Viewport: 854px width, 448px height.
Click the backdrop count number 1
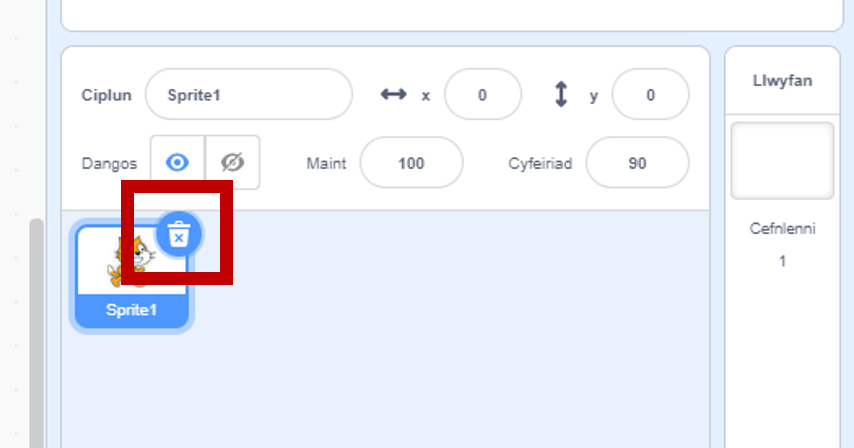click(782, 261)
